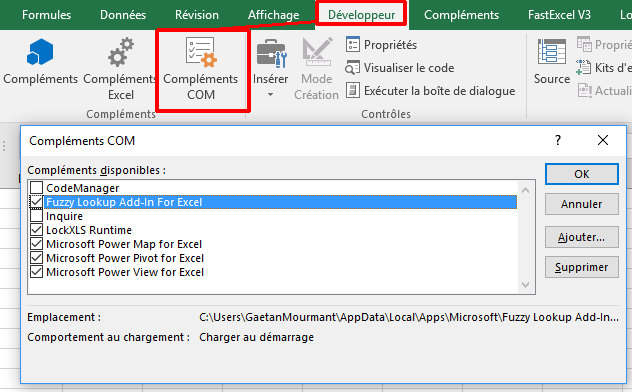Select Microsoft Power View for Excel text
The height and width of the screenshot is (392, 632).
[x=125, y=272]
